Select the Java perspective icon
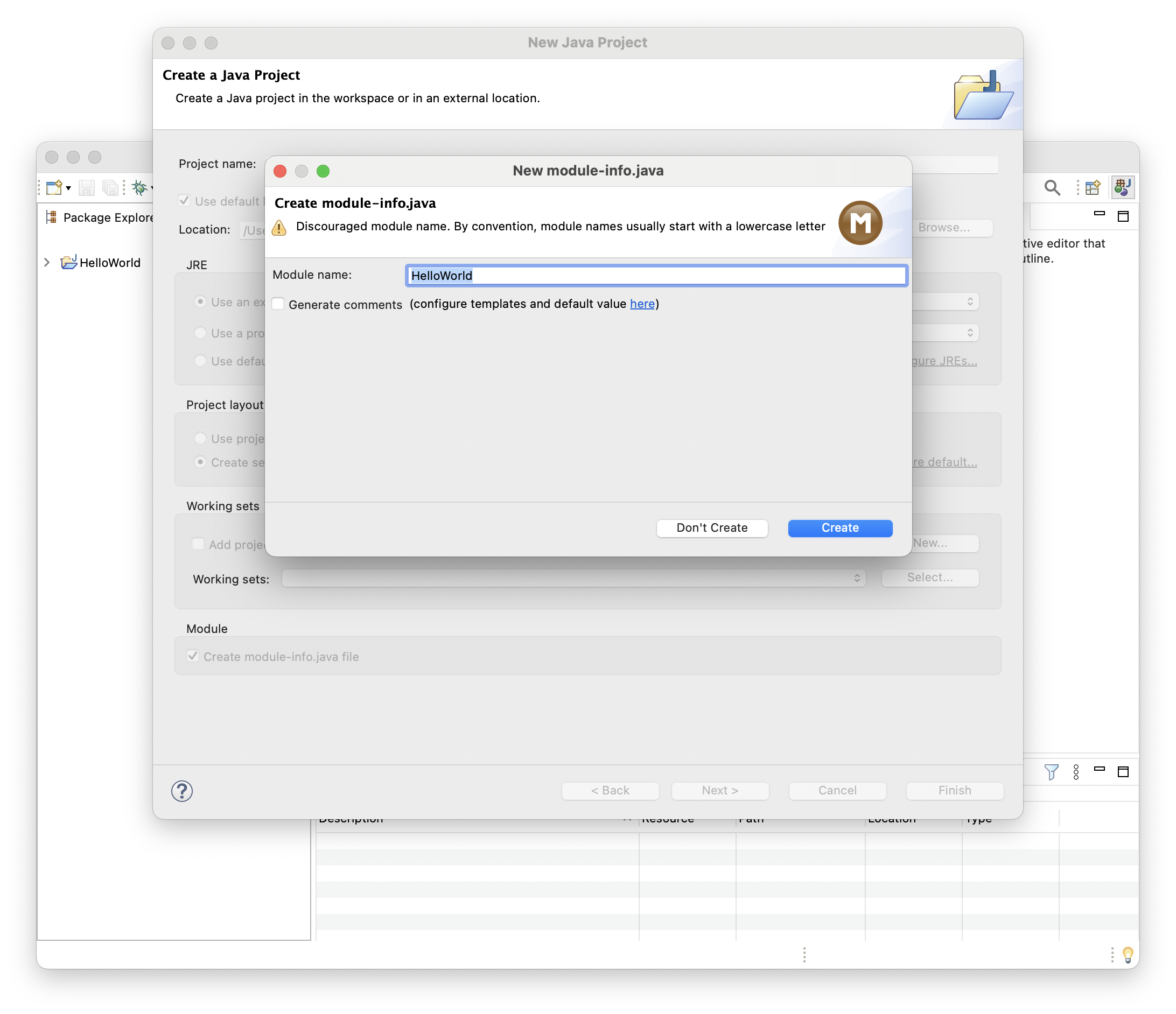This screenshot has height=1014, width=1176. [x=1122, y=187]
